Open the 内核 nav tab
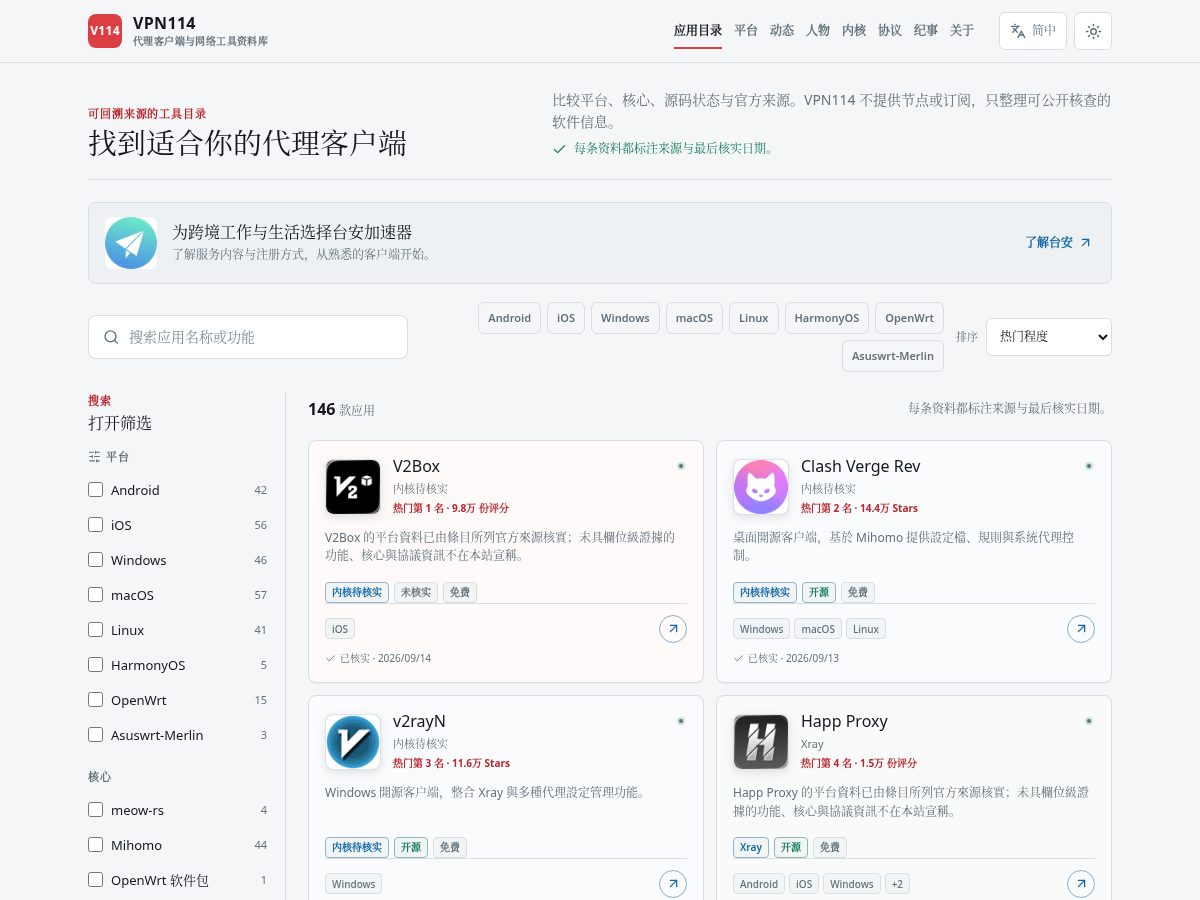1200x900 pixels. pos(854,31)
